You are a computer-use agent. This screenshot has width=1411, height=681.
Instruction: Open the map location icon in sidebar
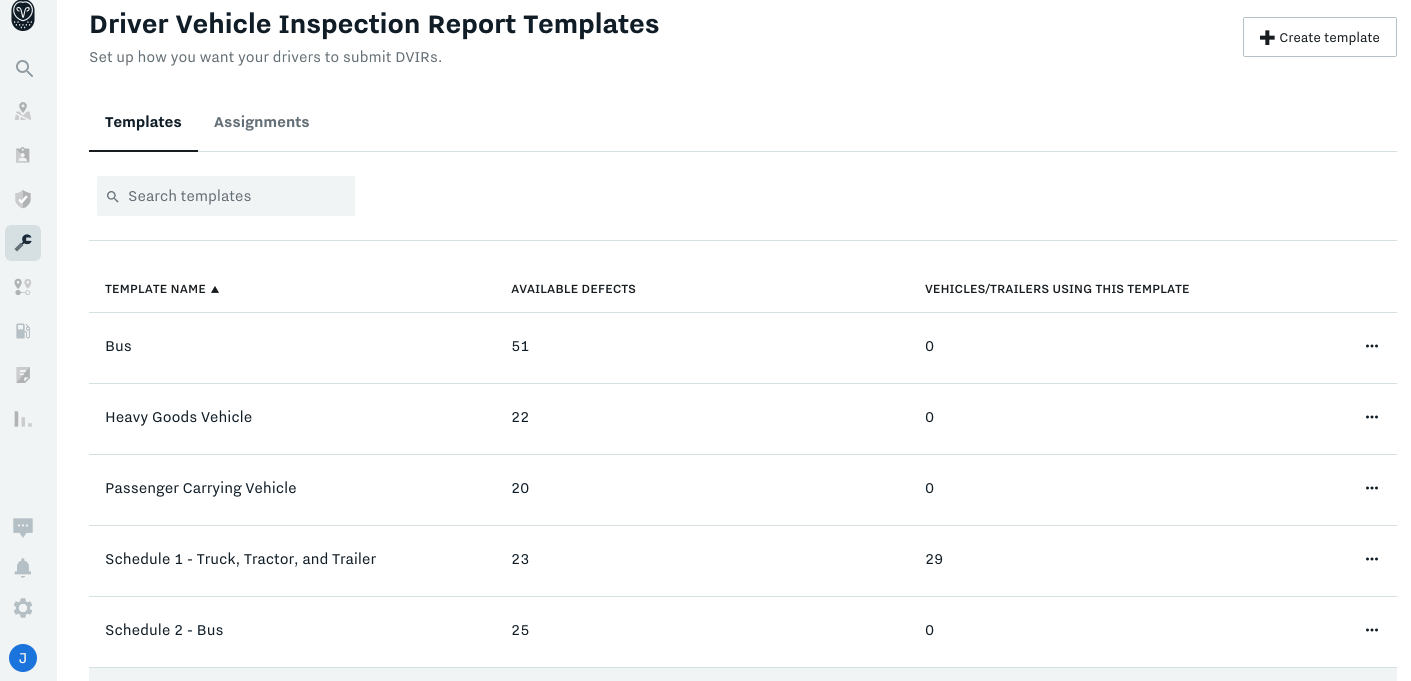pyautogui.click(x=23, y=111)
